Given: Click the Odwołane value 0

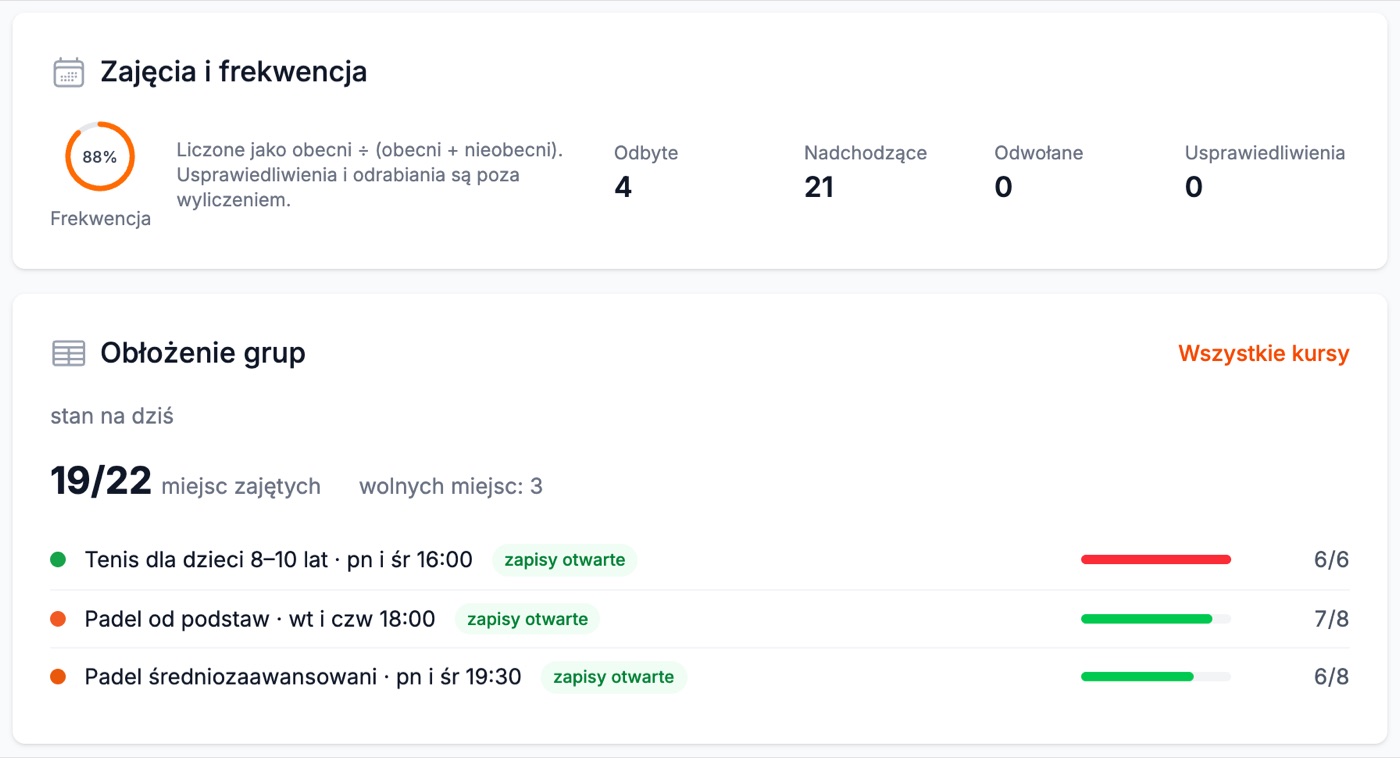Looking at the screenshot, I should [1003, 187].
